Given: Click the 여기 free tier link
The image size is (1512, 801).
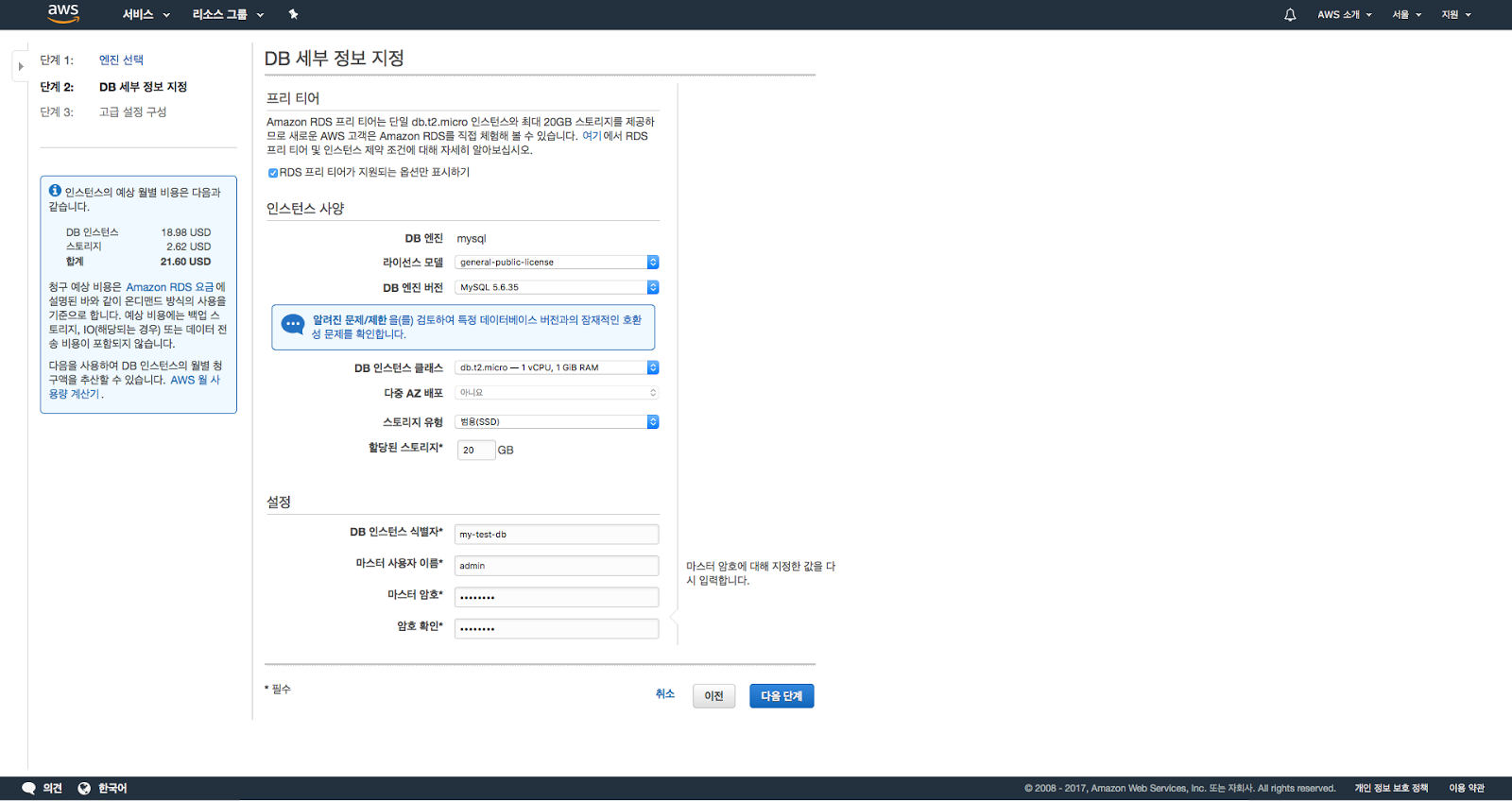Looking at the screenshot, I should (x=592, y=136).
